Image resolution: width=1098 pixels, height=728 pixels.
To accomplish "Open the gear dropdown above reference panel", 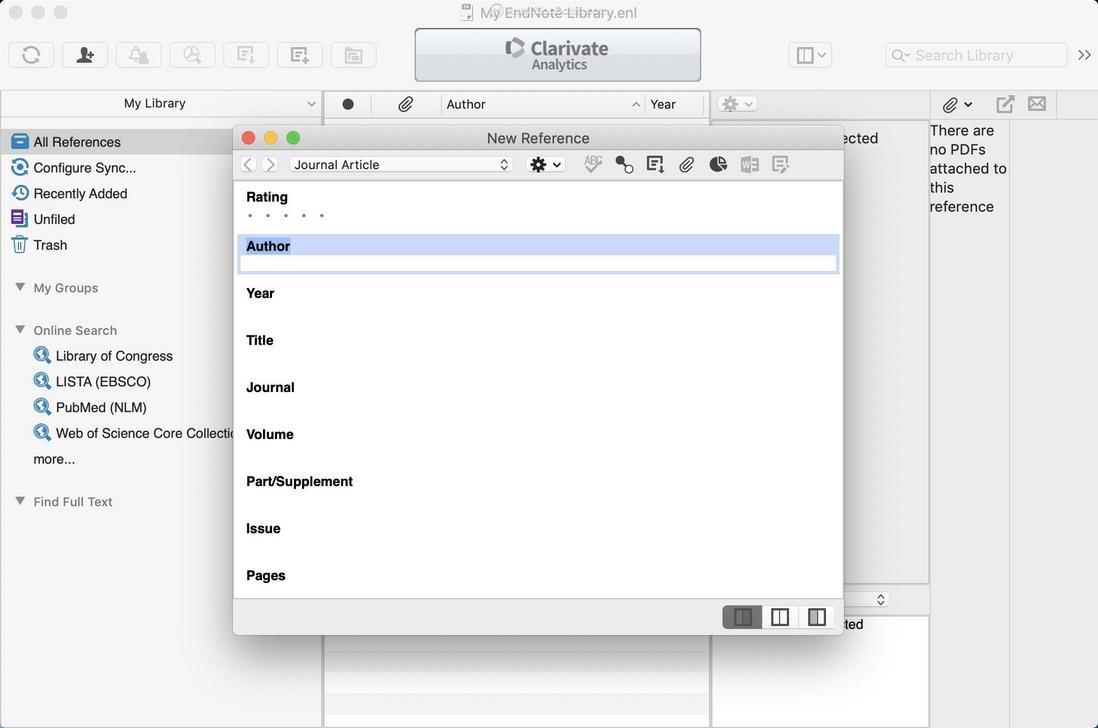I will click(x=737, y=104).
